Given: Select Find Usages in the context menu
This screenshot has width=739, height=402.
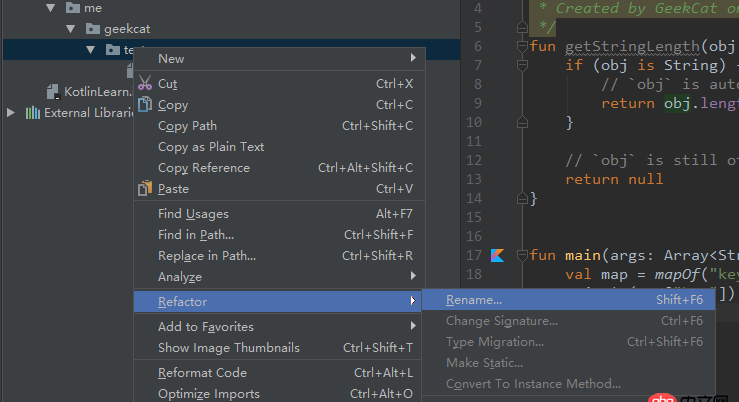Looking at the screenshot, I should coord(193,214).
